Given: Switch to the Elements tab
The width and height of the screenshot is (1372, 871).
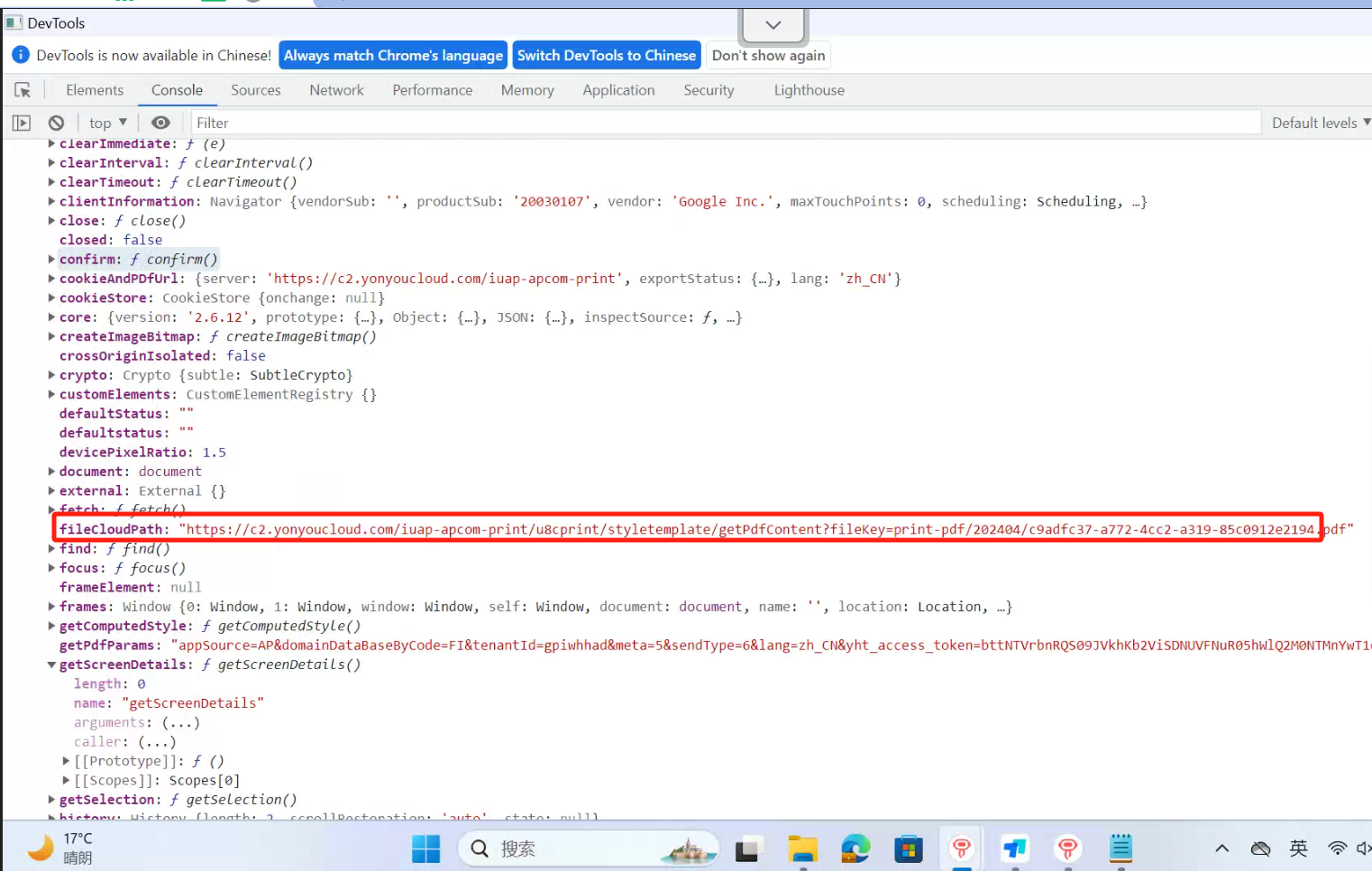Looking at the screenshot, I should (95, 90).
